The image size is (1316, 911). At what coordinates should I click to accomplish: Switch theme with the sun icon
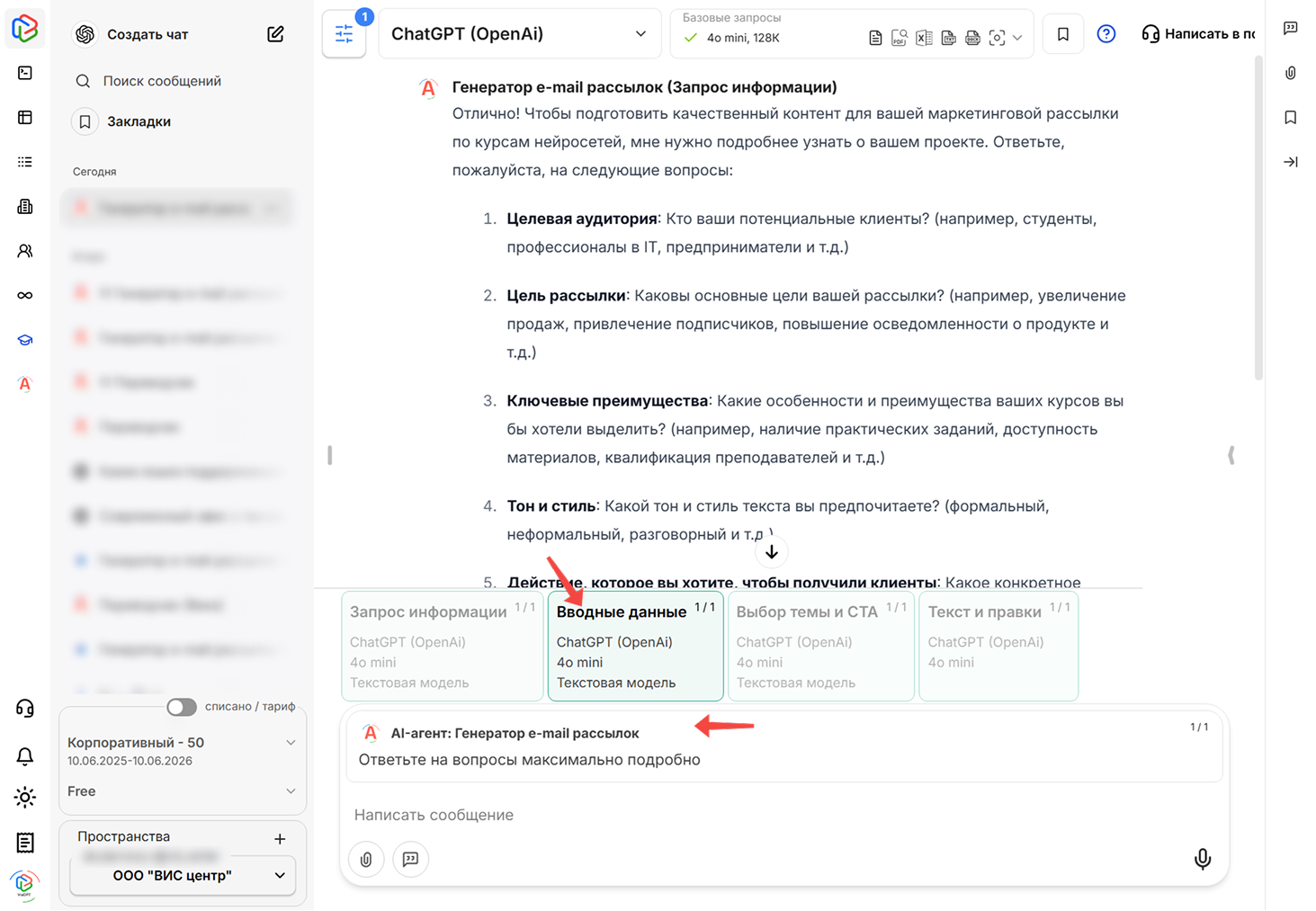[25, 797]
